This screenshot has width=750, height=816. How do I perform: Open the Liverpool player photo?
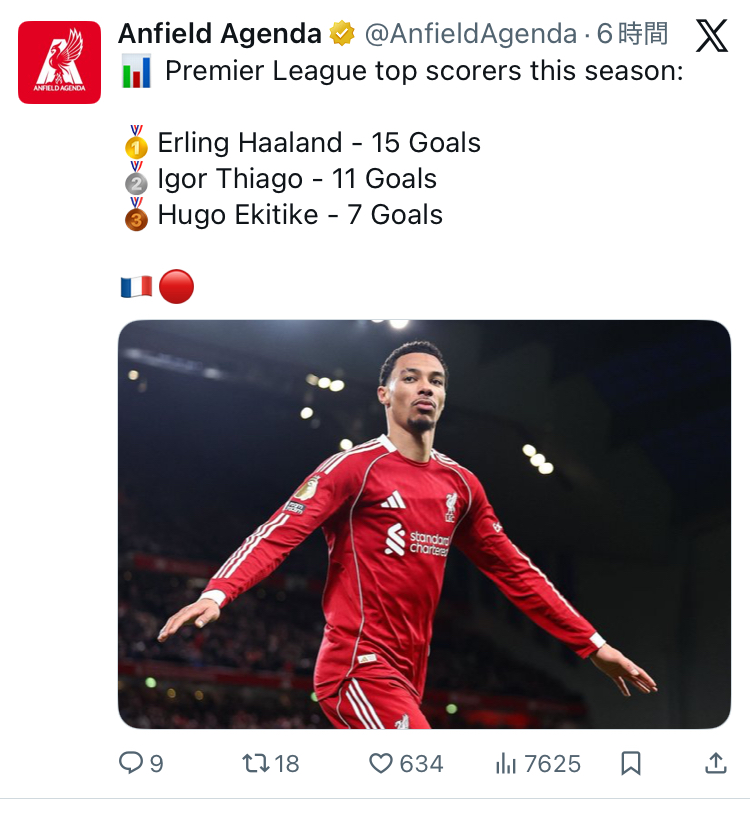424,524
